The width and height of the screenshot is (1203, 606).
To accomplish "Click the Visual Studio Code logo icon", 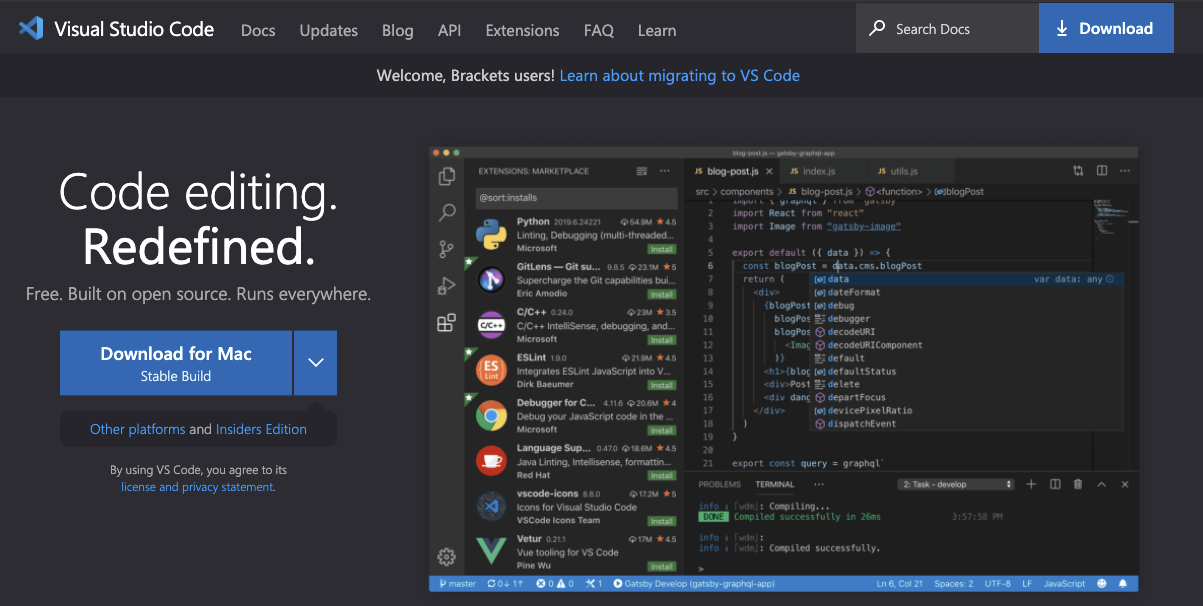I will 31,28.
